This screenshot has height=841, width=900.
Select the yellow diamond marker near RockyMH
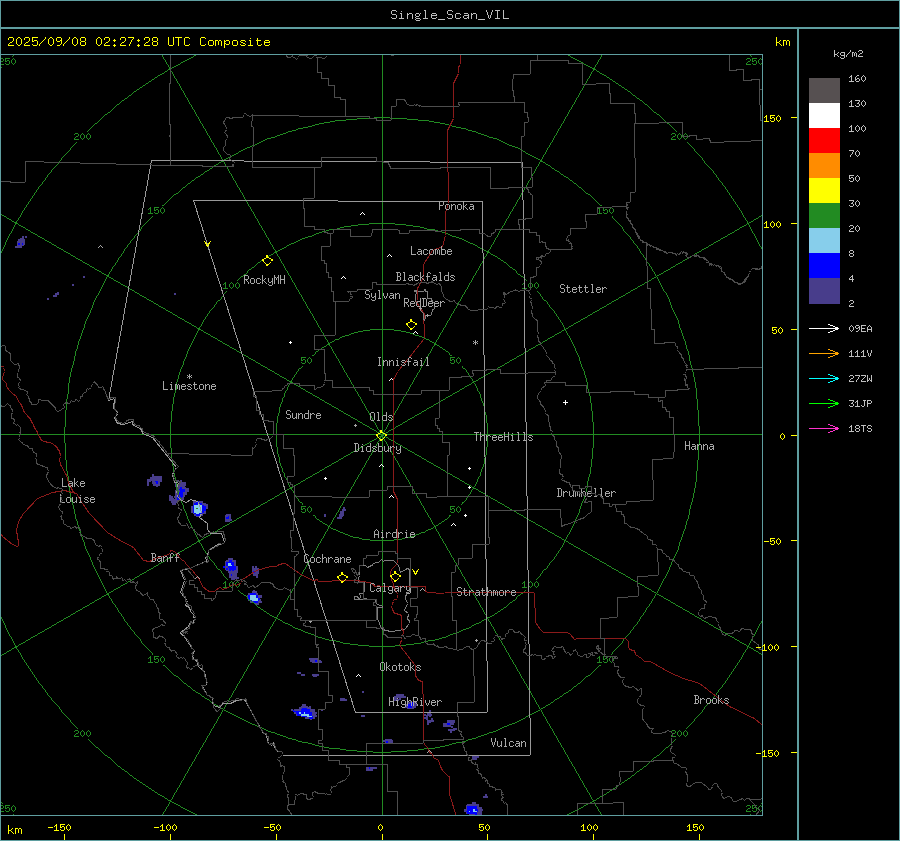pos(267,261)
